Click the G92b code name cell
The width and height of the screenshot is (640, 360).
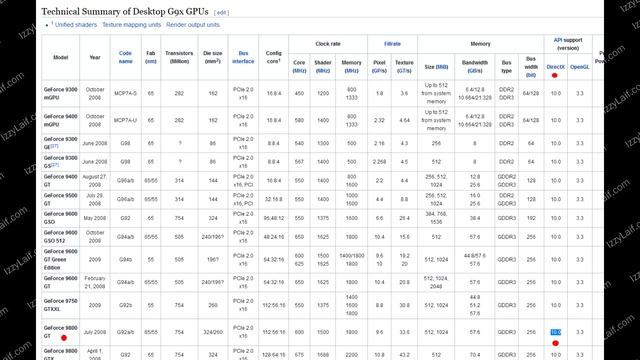pos(125,305)
